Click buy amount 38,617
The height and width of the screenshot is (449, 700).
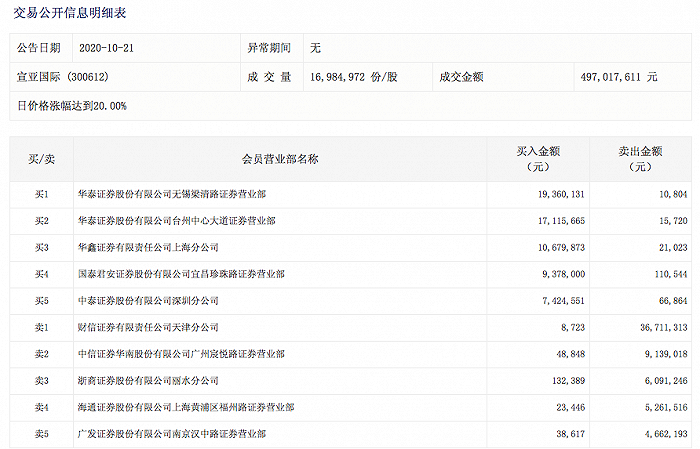571,434
